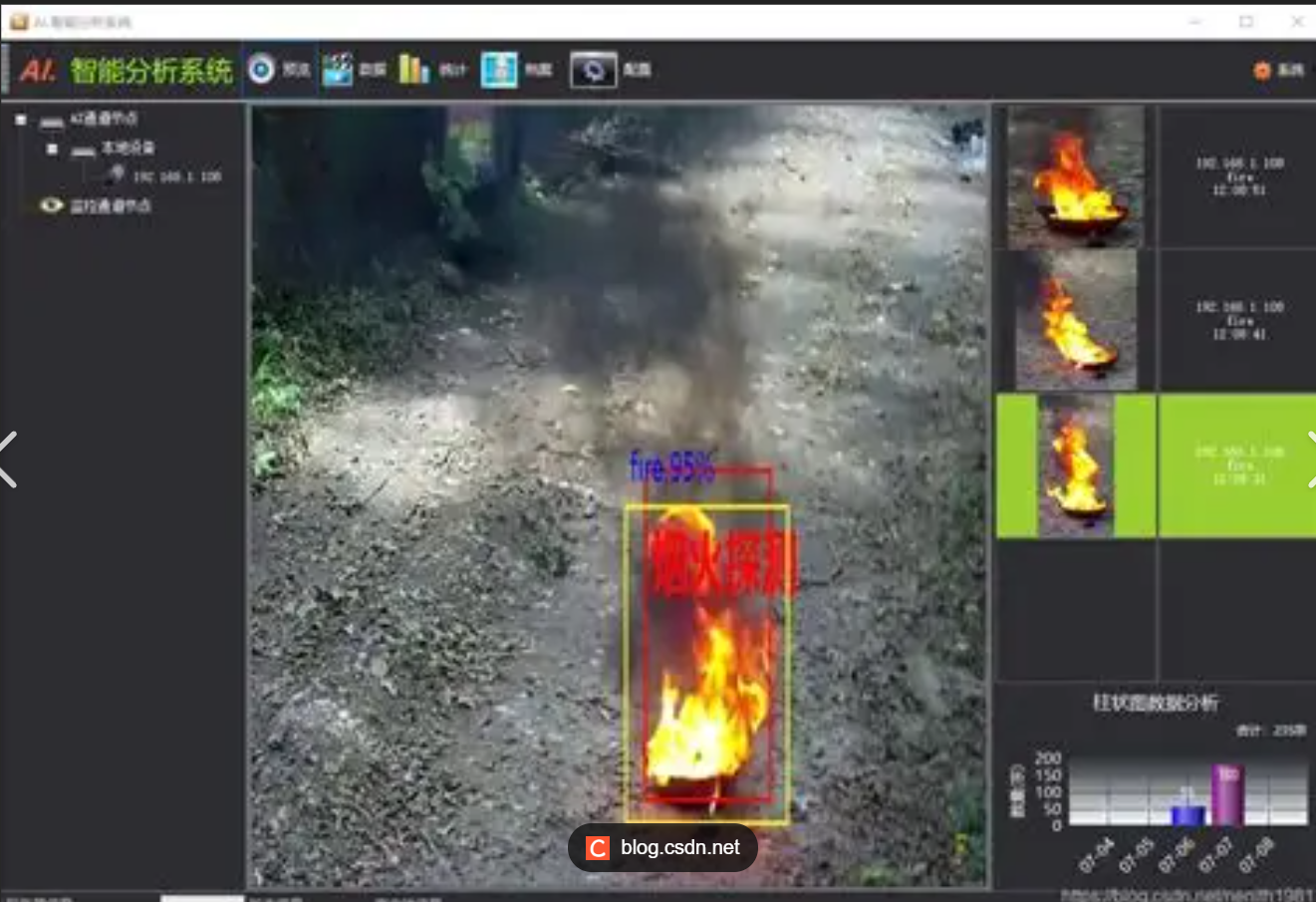Click the green highlighted fire alarm record

(x=1238, y=465)
